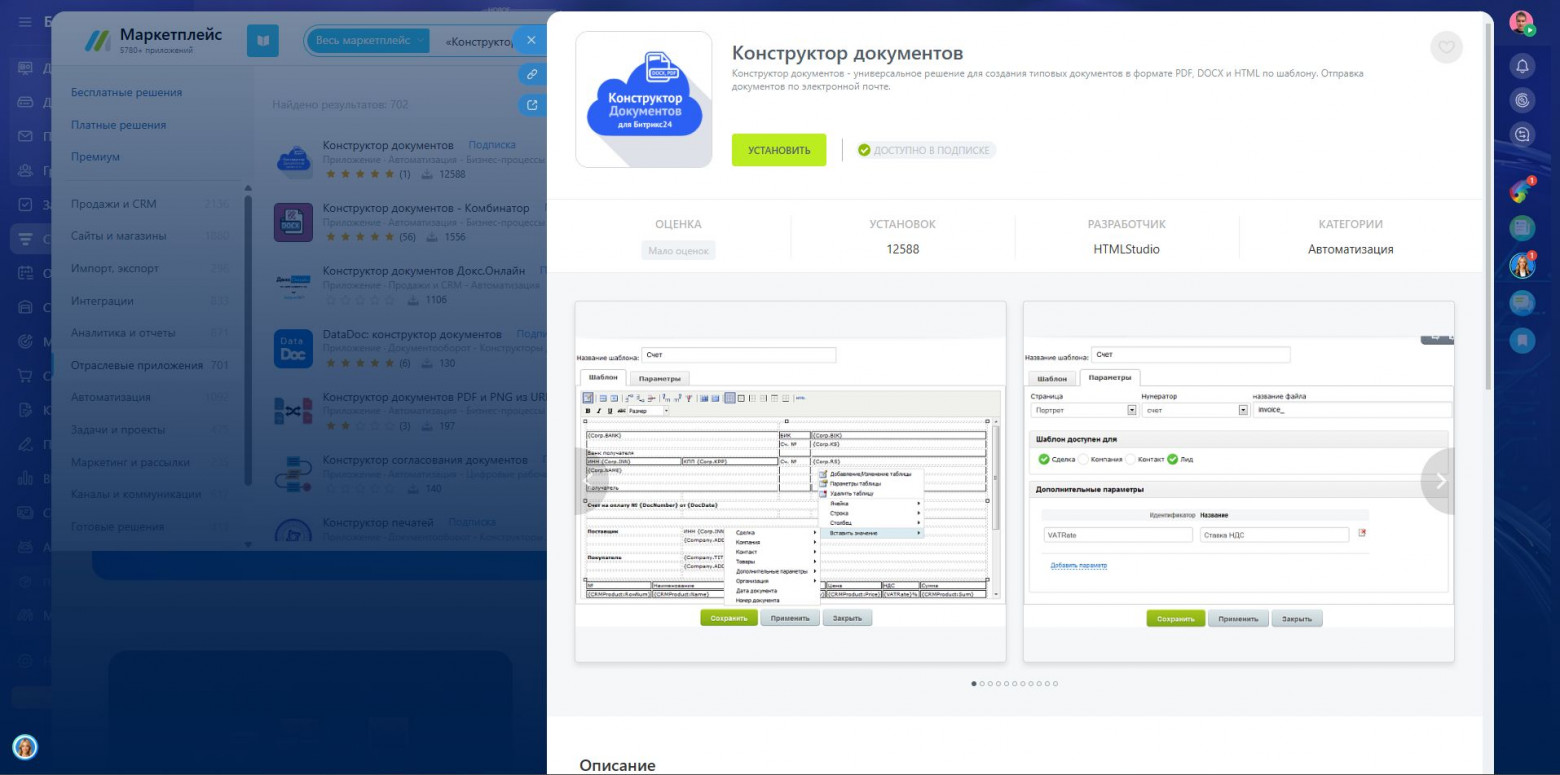
Task: Open the Параметры screenshot thumbnail
Action: tap(1238, 481)
